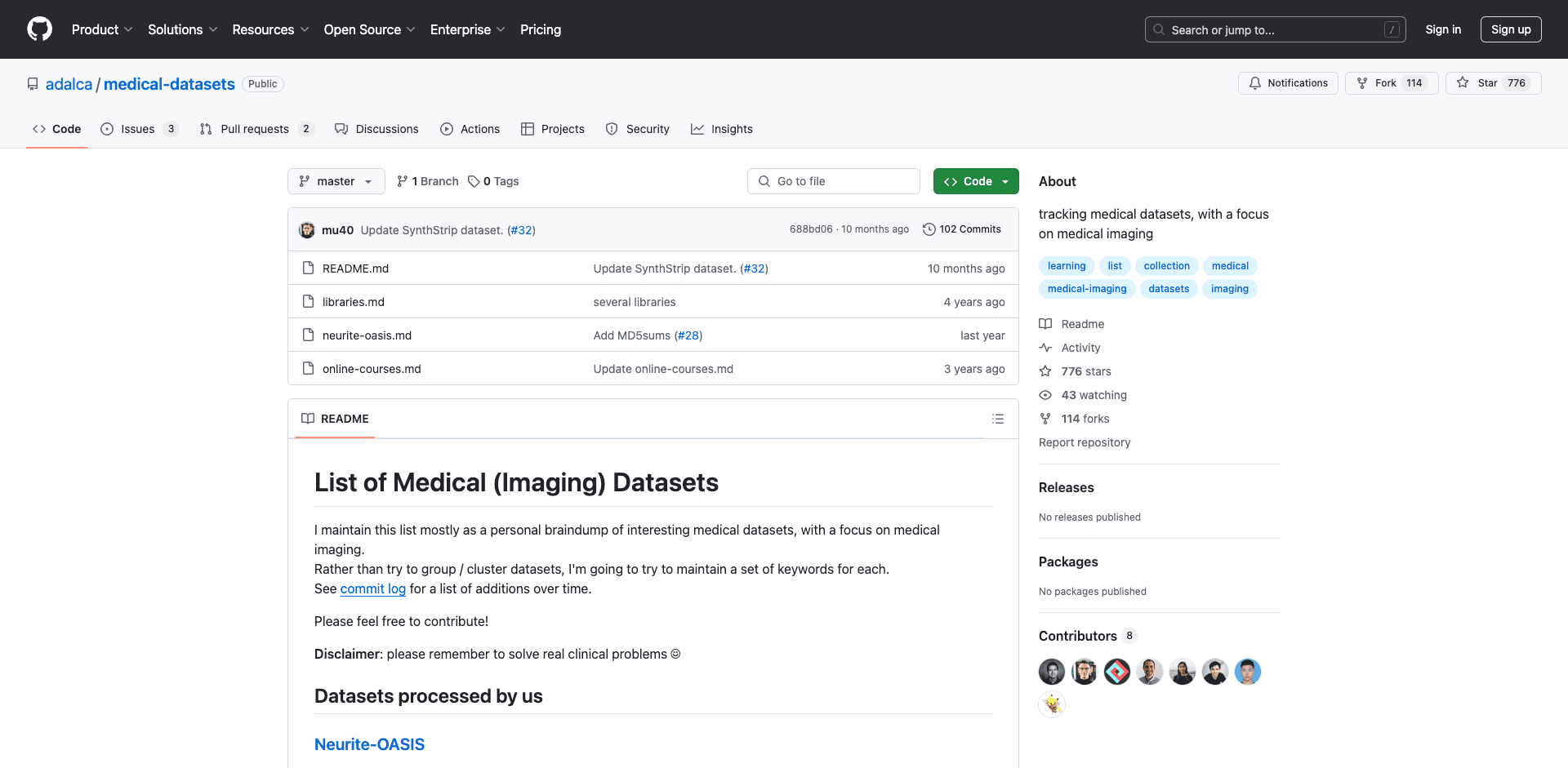1568x768 pixels.
Task: Click the online-courses.md file icon
Action: pyautogui.click(x=308, y=368)
